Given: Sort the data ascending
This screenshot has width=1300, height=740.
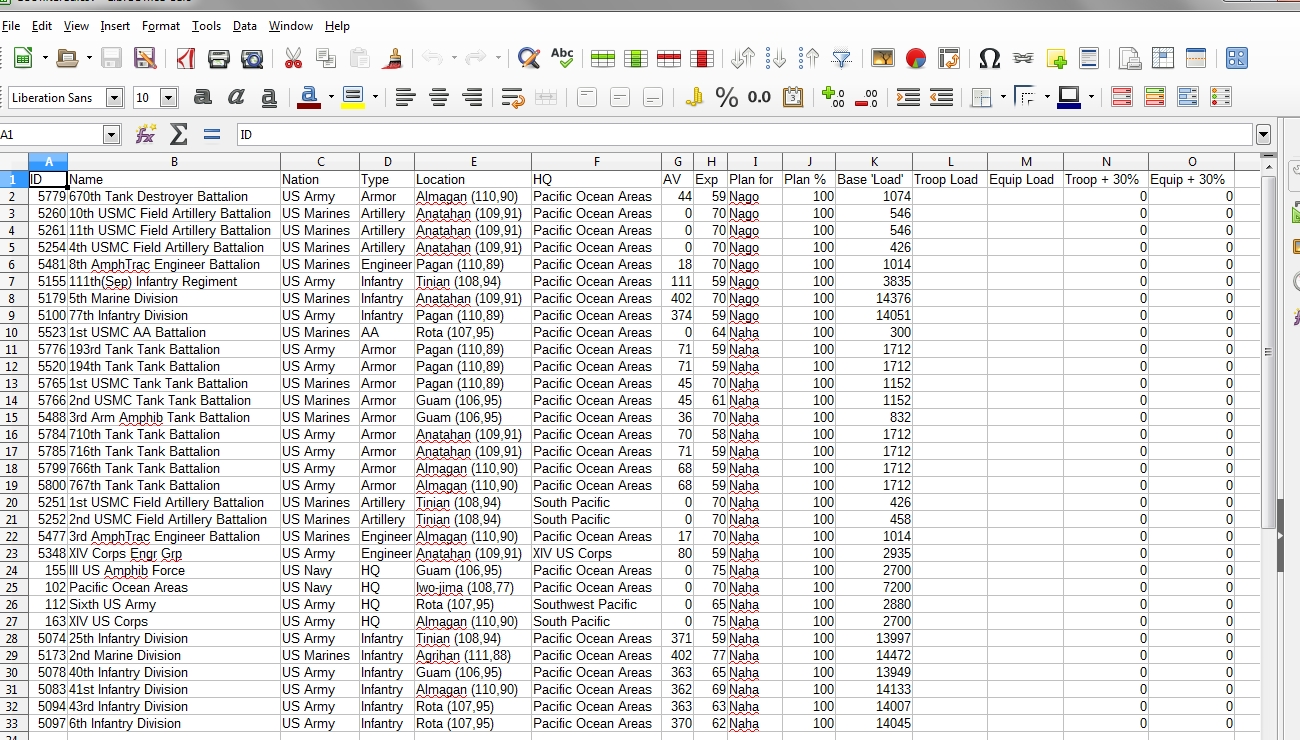Looking at the screenshot, I should (776, 57).
